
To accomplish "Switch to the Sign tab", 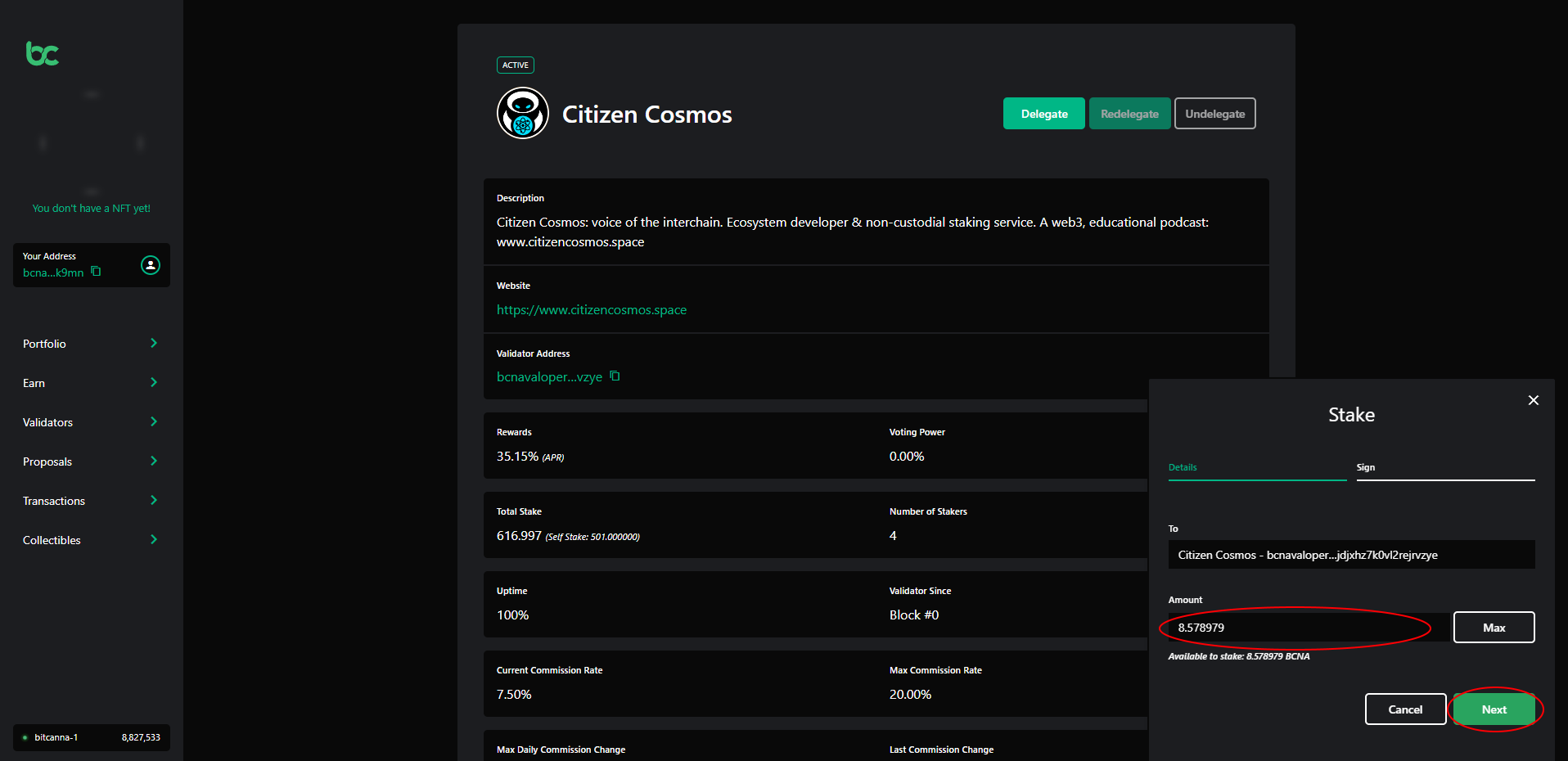I will coord(1445,468).
